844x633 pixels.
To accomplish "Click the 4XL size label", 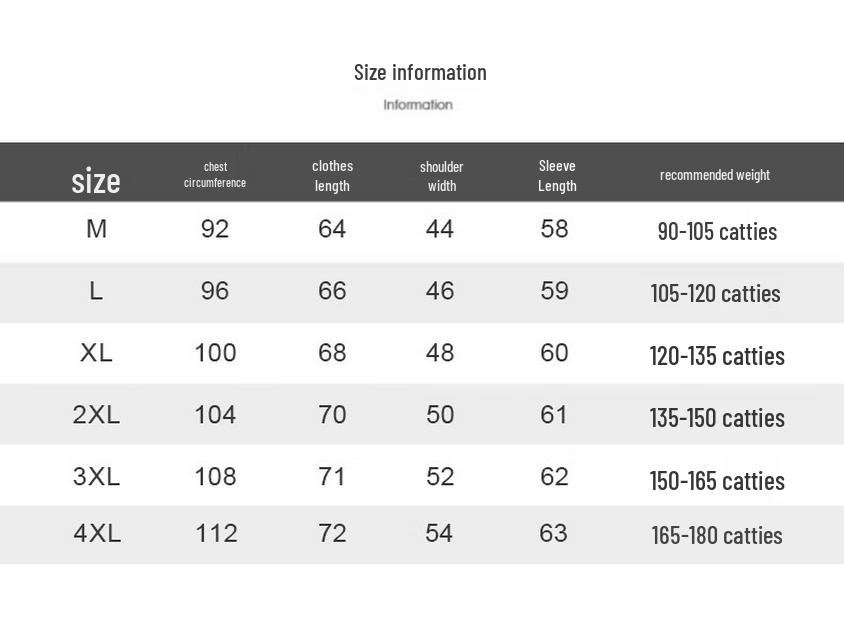I will point(97,534).
